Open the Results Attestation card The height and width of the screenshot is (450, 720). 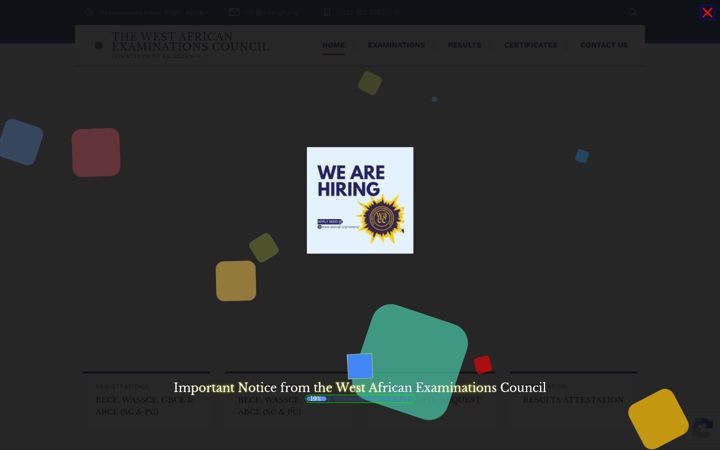pos(574,399)
